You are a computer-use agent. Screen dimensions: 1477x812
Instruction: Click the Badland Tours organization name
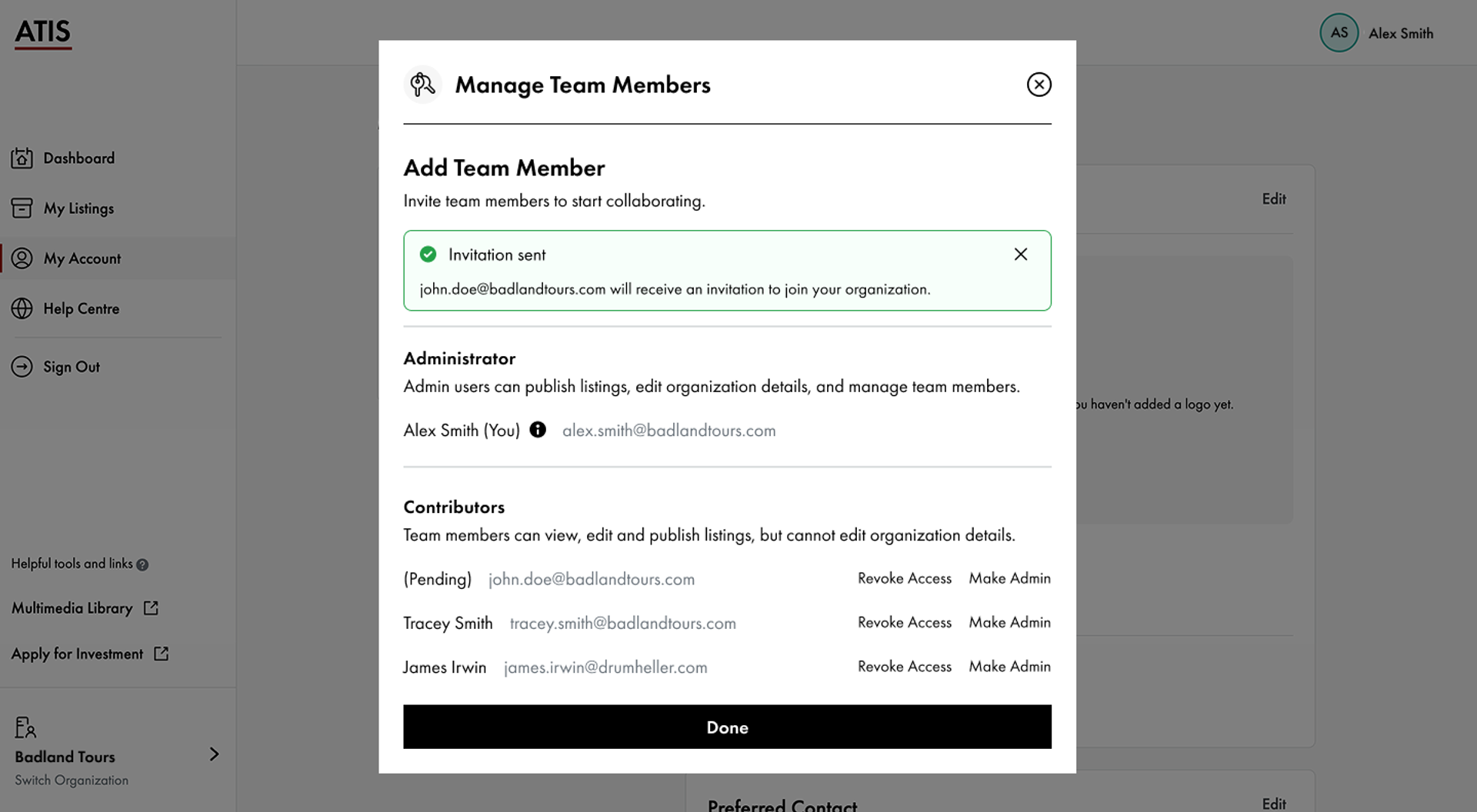65,757
